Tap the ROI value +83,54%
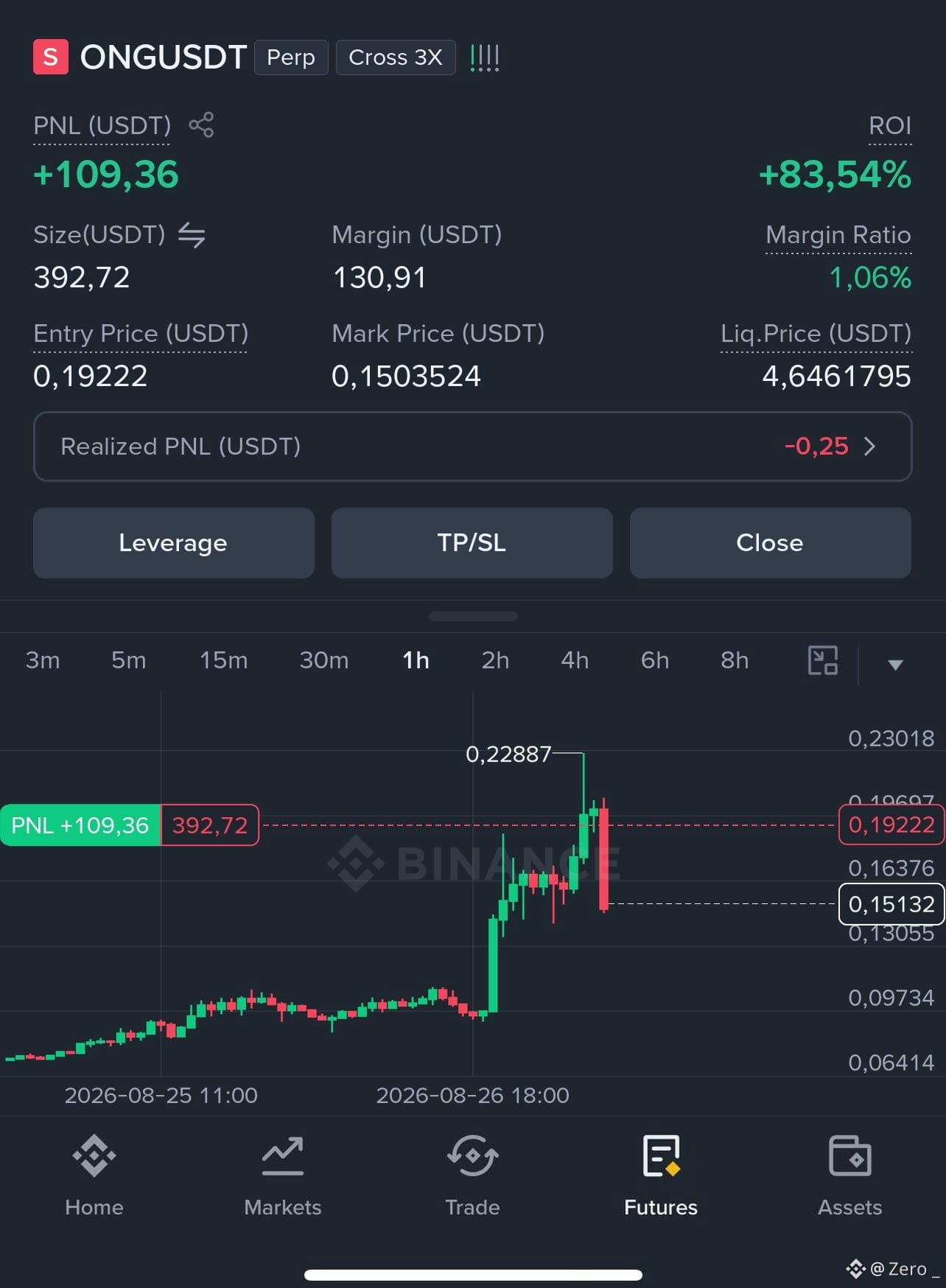Image resolution: width=946 pixels, height=1288 pixels. point(835,175)
